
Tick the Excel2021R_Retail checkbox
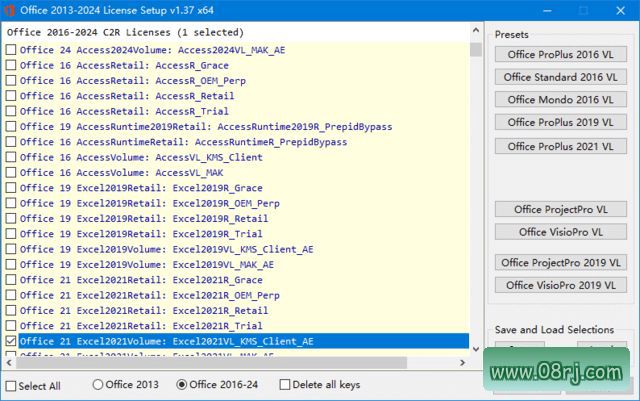click(11, 310)
